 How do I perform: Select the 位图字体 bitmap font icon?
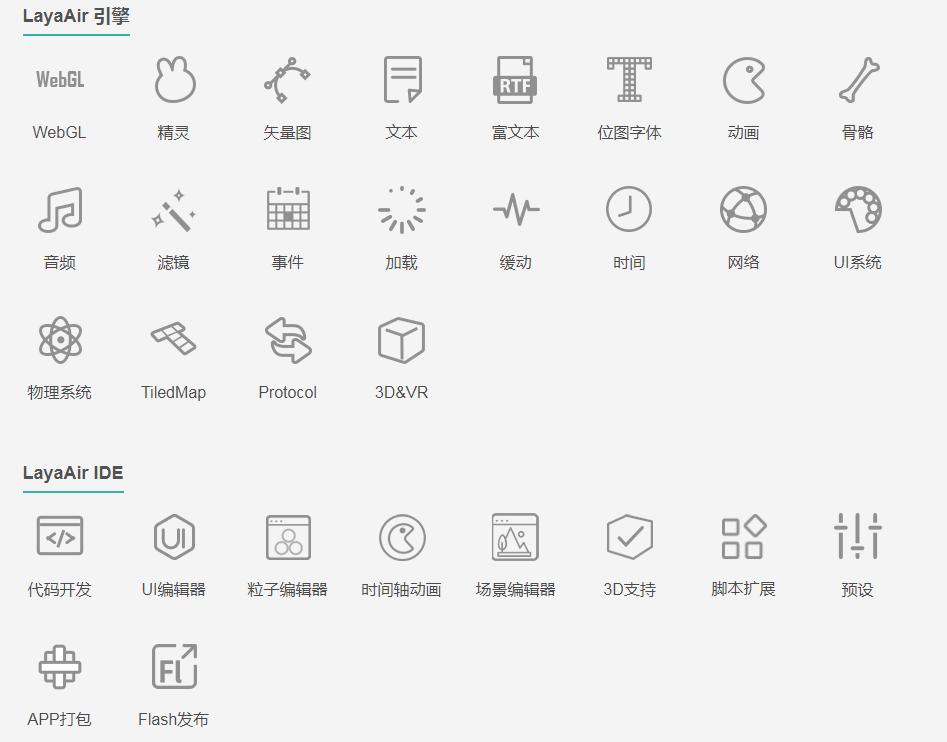[x=629, y=80]
